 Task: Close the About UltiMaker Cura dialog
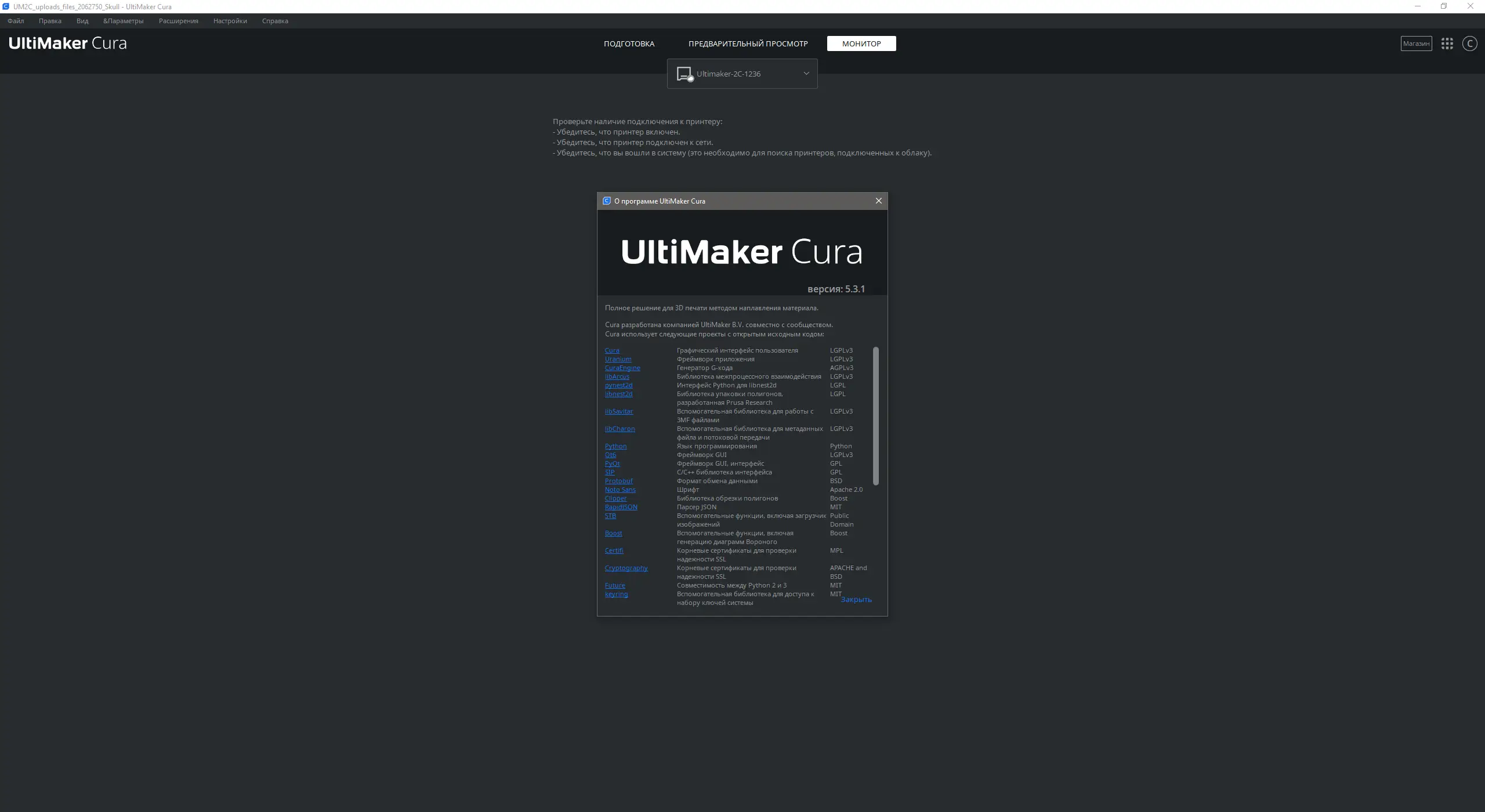878,201
